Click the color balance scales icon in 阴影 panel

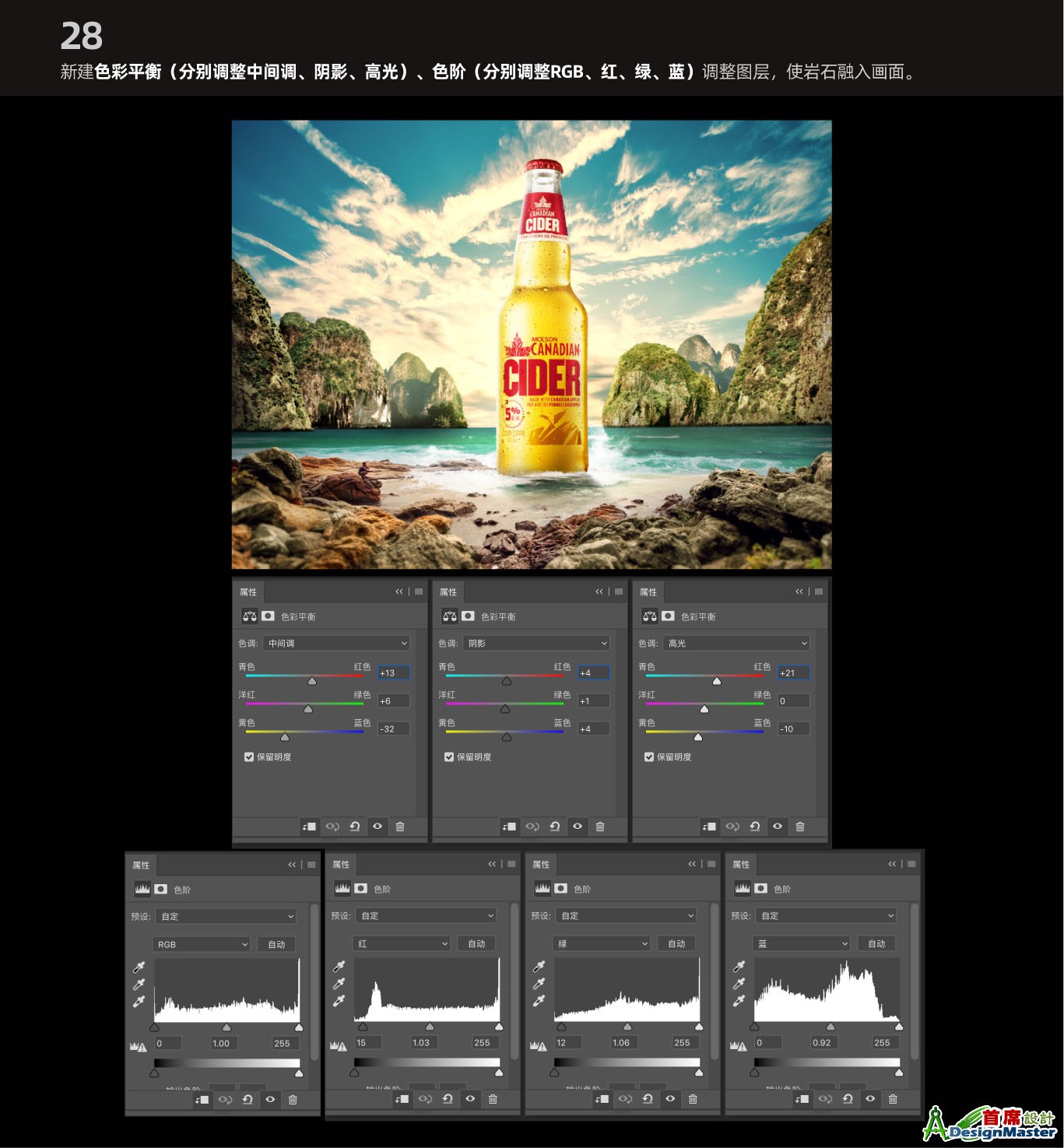449,616
